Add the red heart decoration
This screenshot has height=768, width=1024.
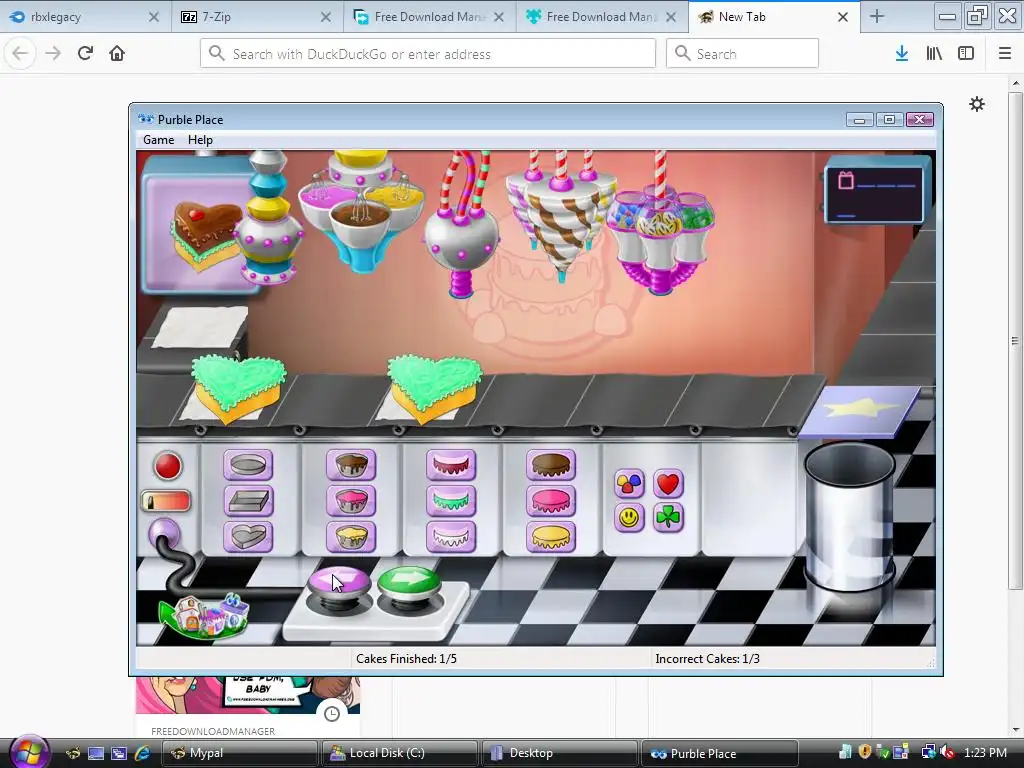click(667, 484)
